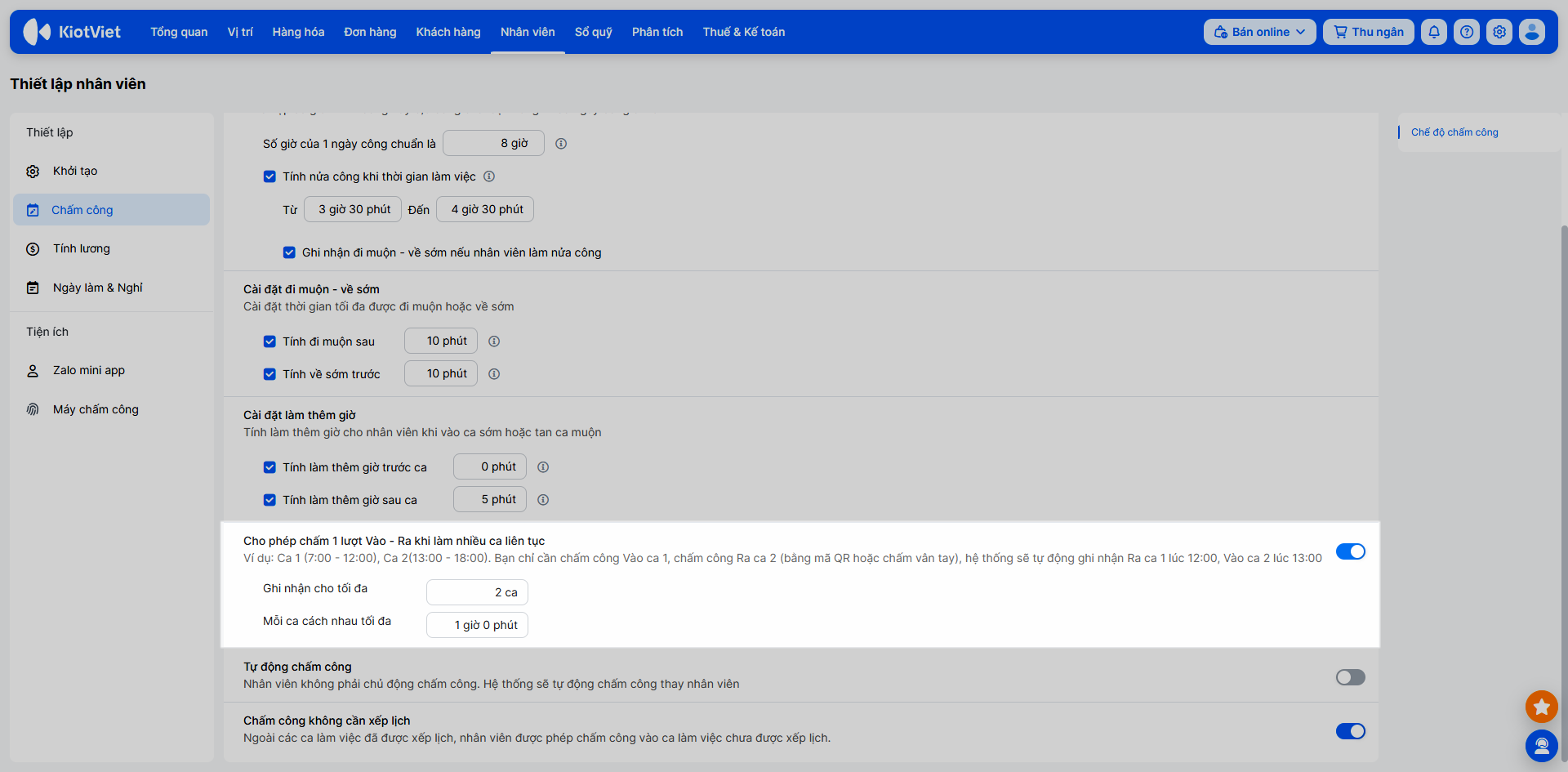Click the 0 phút overtime before shift field
The image size is (1568, 772).
pos(490,466)
